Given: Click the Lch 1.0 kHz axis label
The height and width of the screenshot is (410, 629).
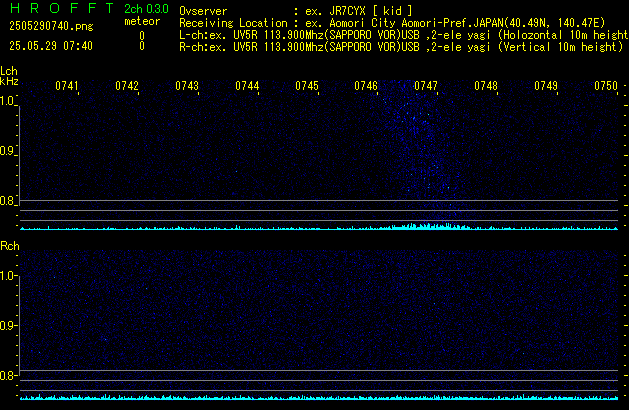Looking at the screenshot, I should click(7, 101).
